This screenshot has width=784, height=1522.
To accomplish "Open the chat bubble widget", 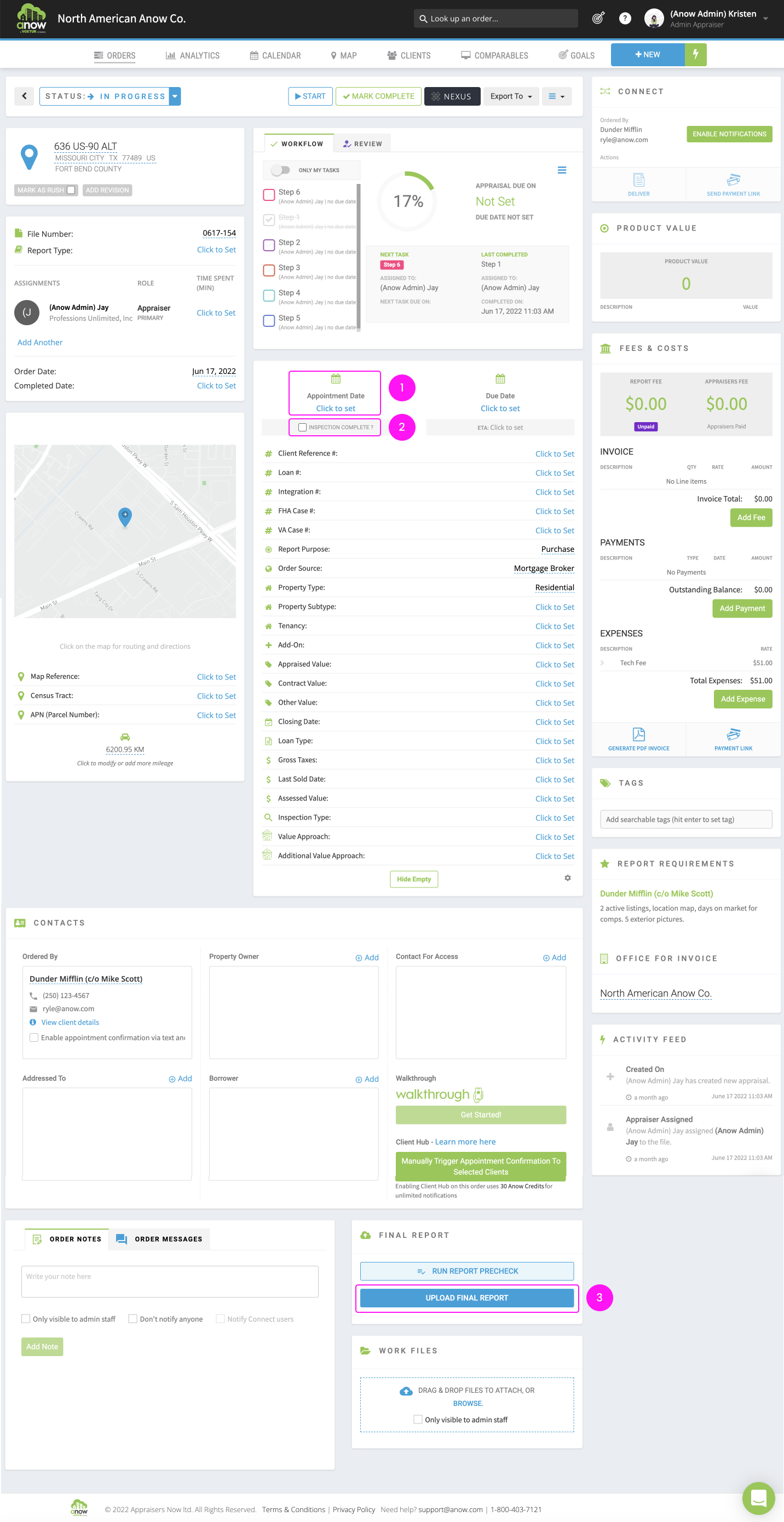I will (758, 1498).
